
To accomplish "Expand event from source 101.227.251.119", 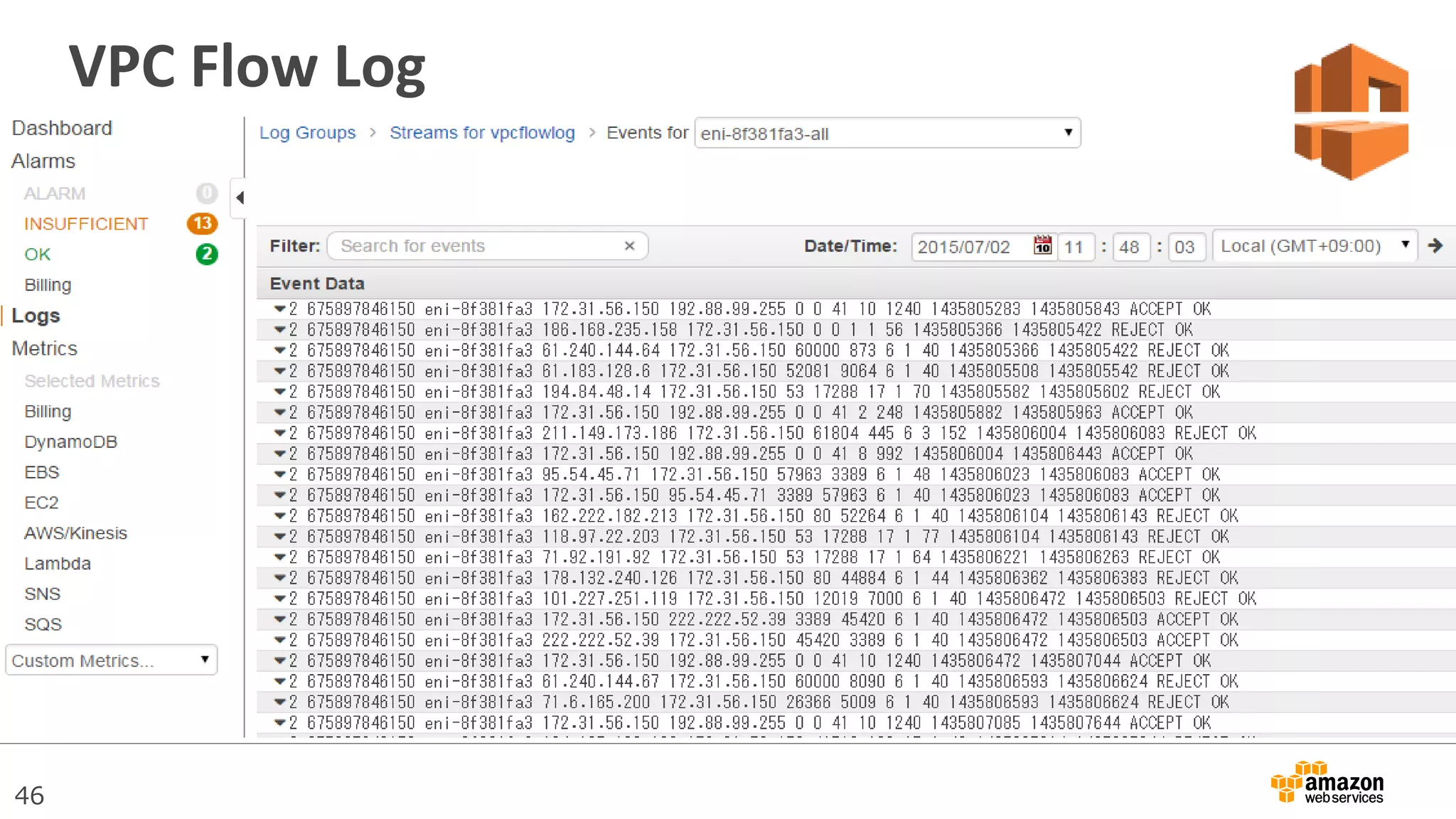I will [x=279, y=598].
